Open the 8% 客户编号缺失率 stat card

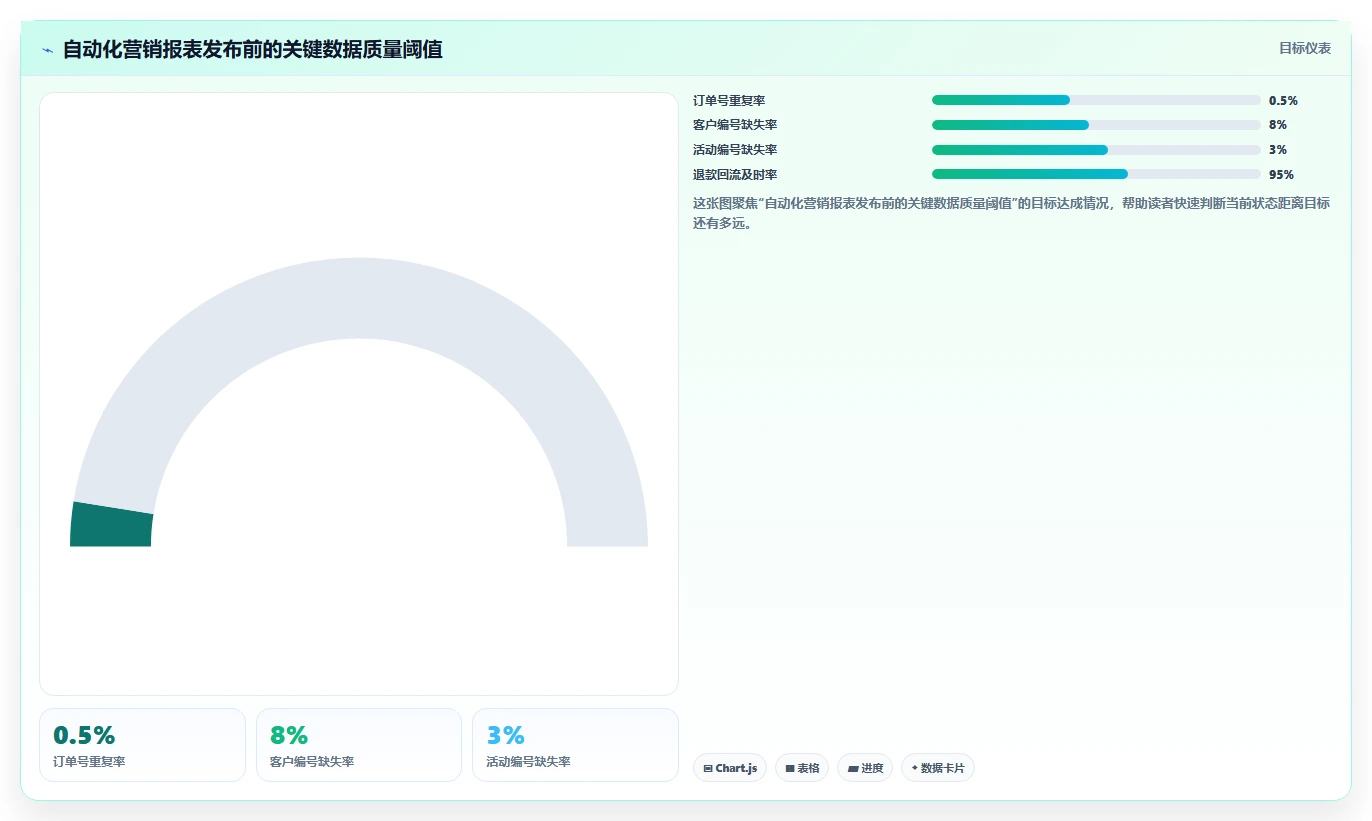(x=359, y=745)
